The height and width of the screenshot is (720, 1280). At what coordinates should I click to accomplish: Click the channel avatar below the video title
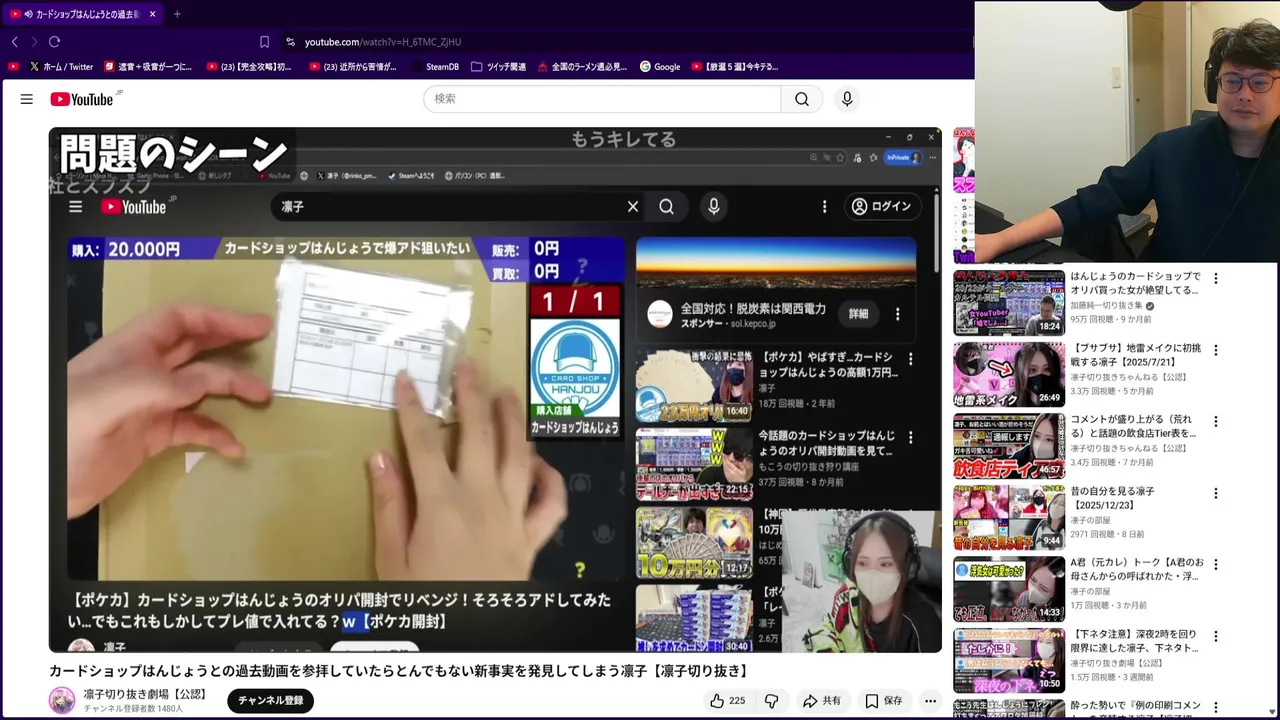pyautogui.click(x=62, y=701)
